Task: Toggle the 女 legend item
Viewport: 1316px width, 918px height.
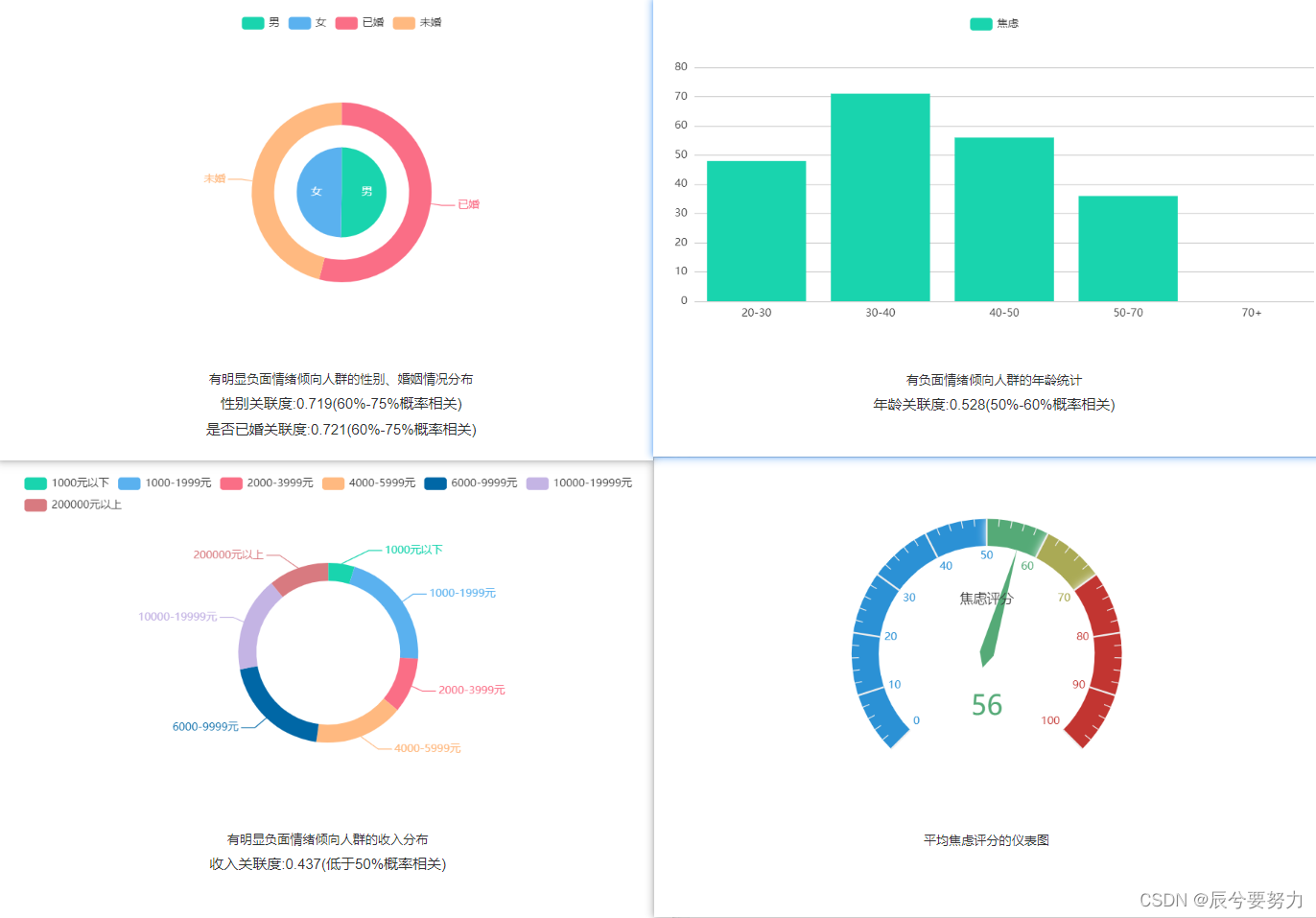Action: coord(308,22)
